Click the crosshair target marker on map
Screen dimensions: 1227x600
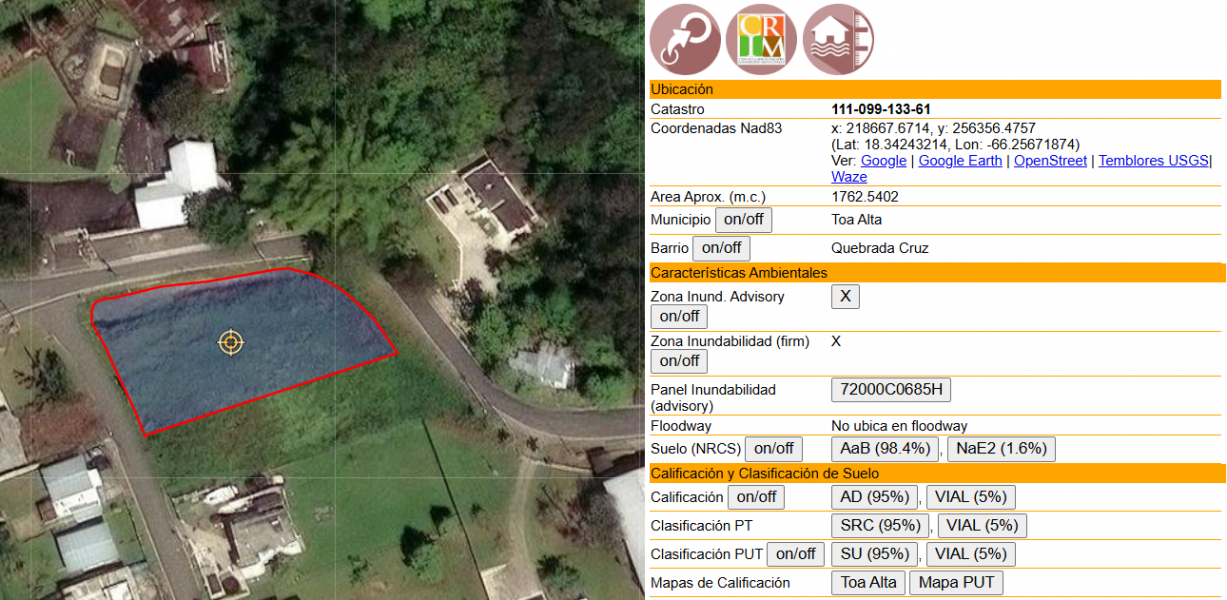tap(231, 343)
